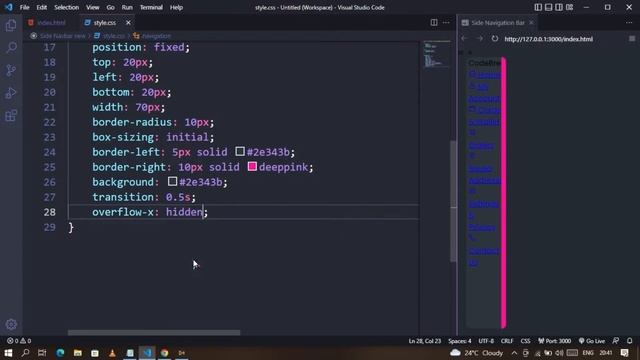Toggle Panel layout icon in title bar
The height and width of the screenshot is (360, 640).
coord(549,7)
